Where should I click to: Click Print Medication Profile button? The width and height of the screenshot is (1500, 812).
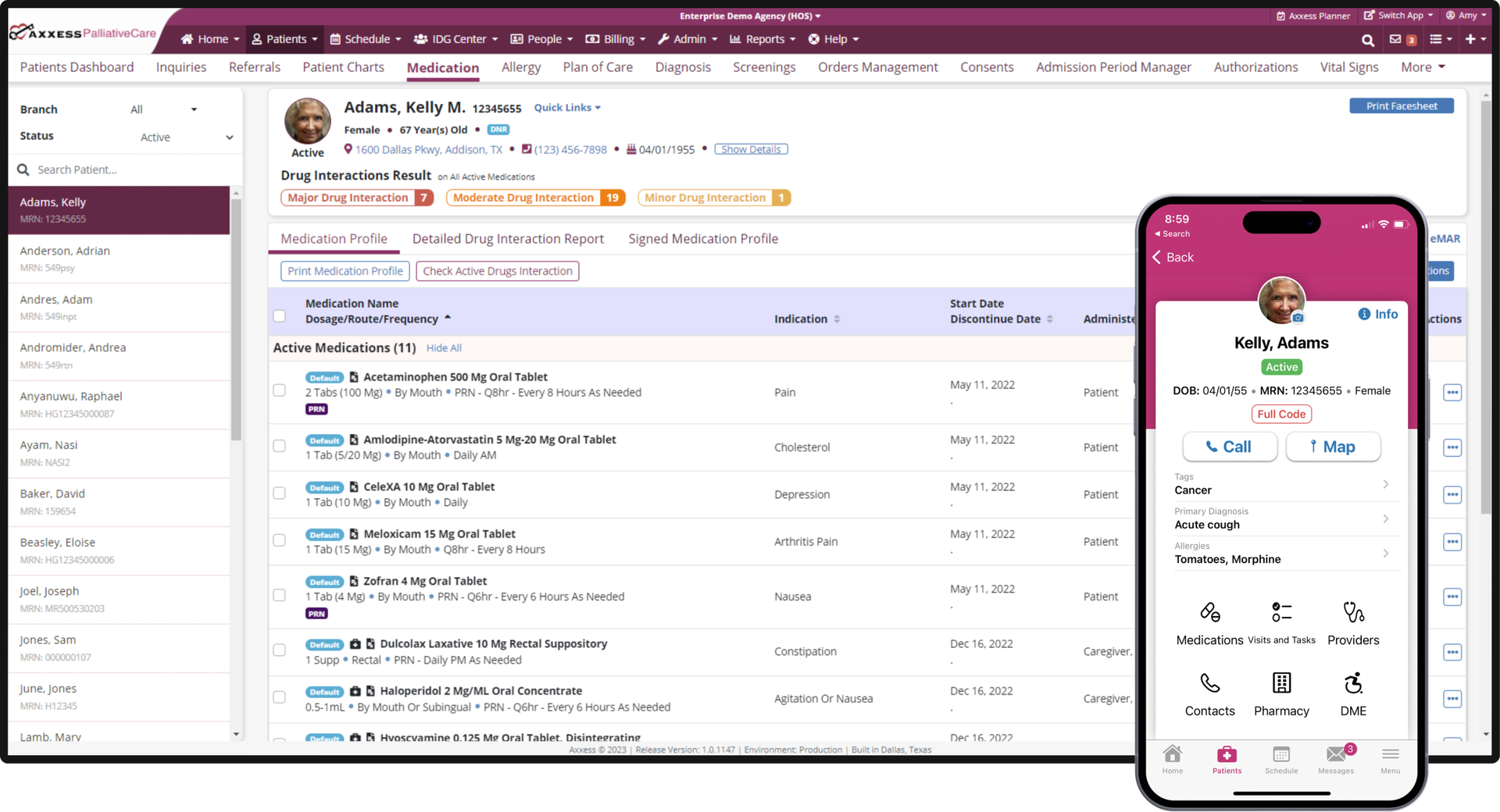coord(345,271)
